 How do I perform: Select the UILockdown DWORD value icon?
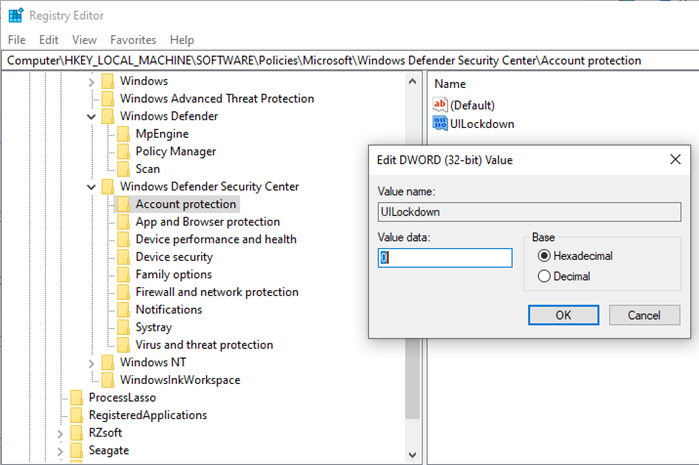(441, 123)
